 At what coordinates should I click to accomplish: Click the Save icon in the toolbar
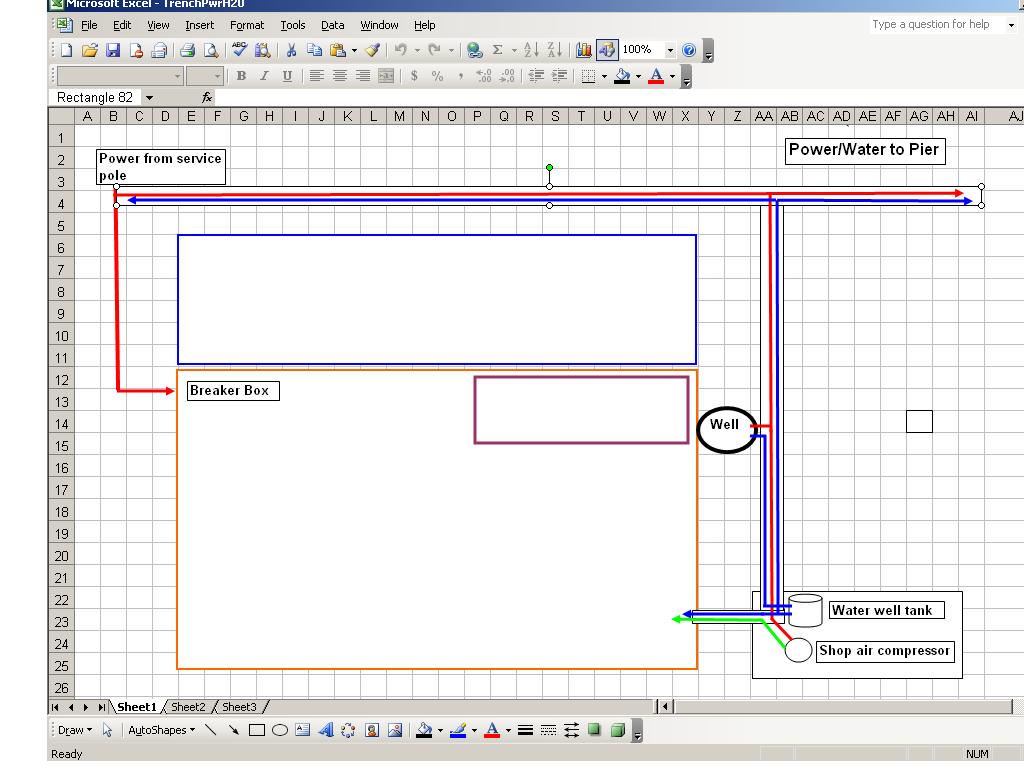pyautogui.click(x=113, y=50)
